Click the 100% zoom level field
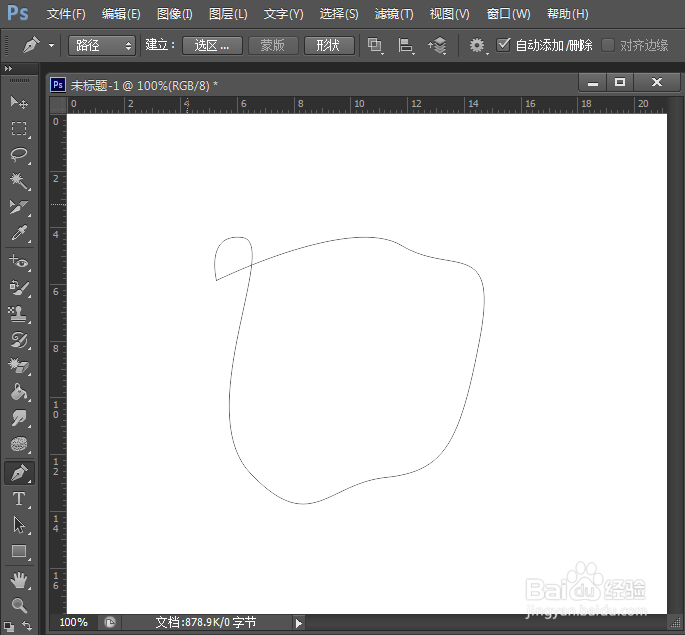Screen dimensions: 685x635 tap(73, 622)
